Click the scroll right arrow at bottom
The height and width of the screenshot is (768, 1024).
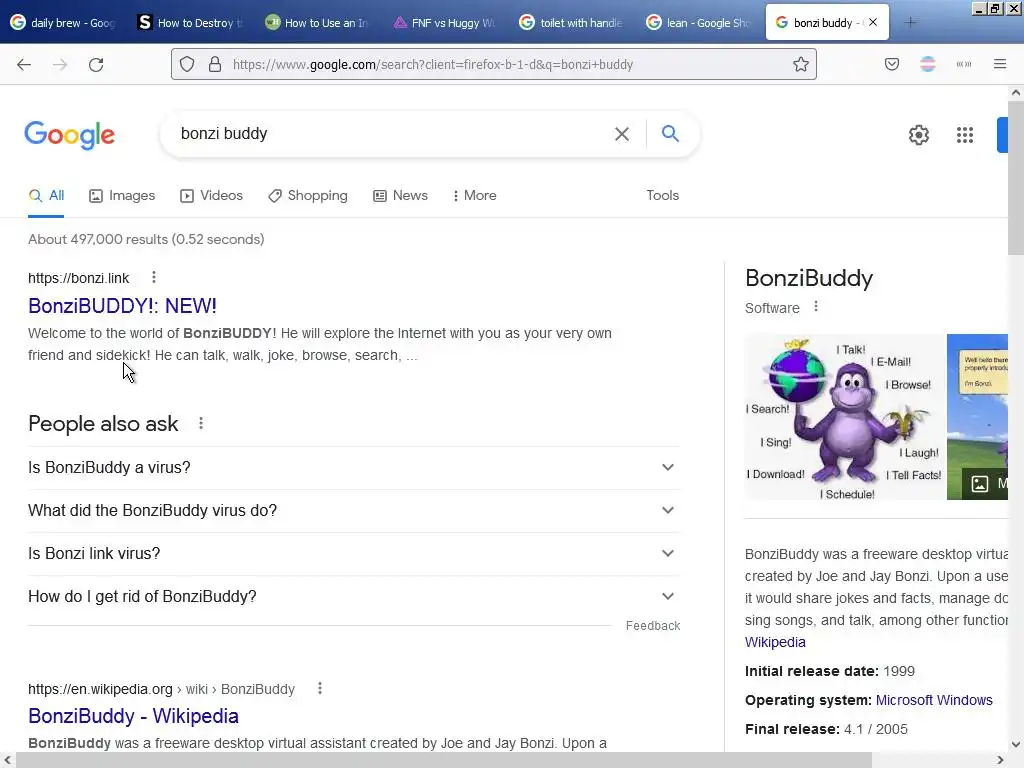(x=1000, y=760)
